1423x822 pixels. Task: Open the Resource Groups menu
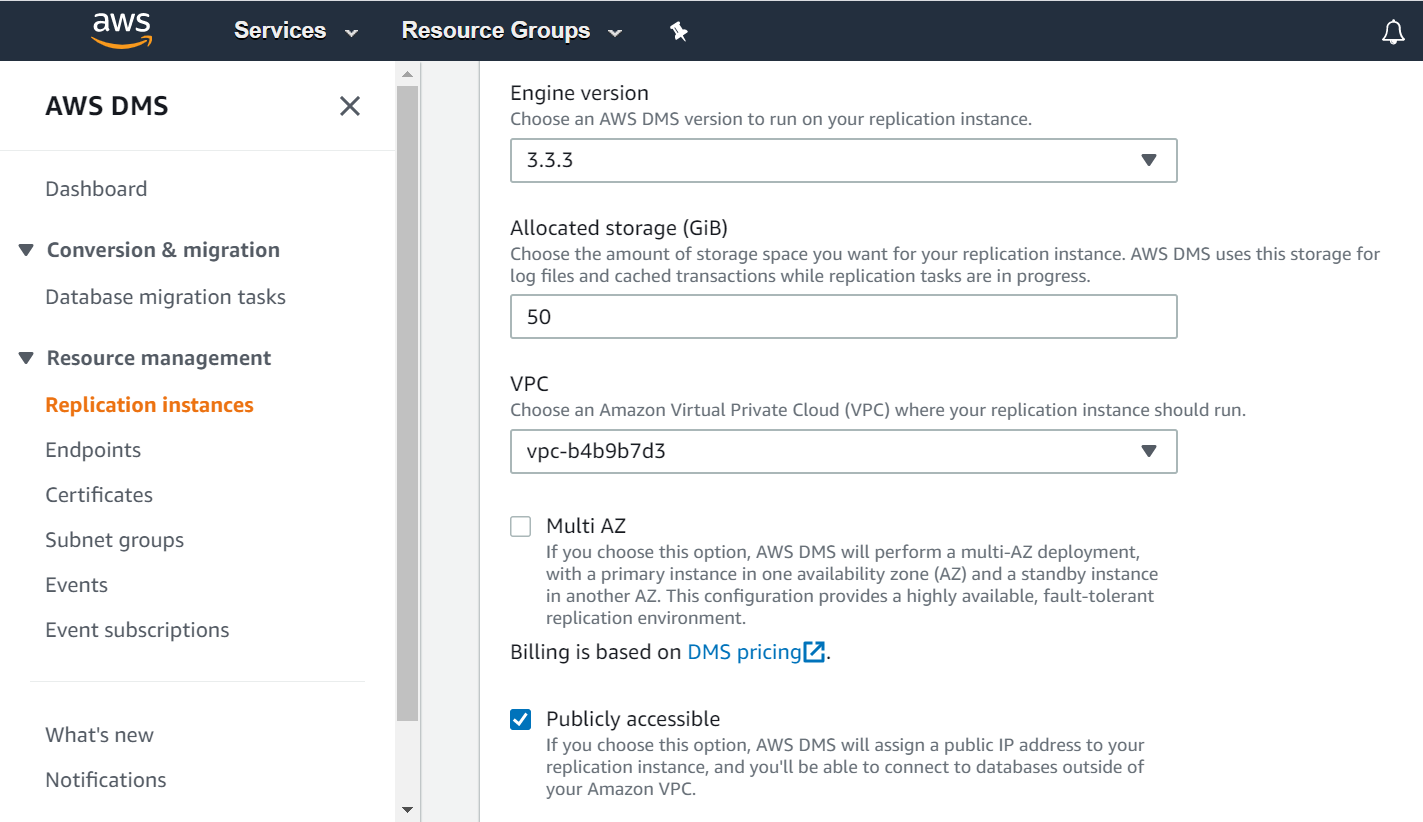click(511, 31)
